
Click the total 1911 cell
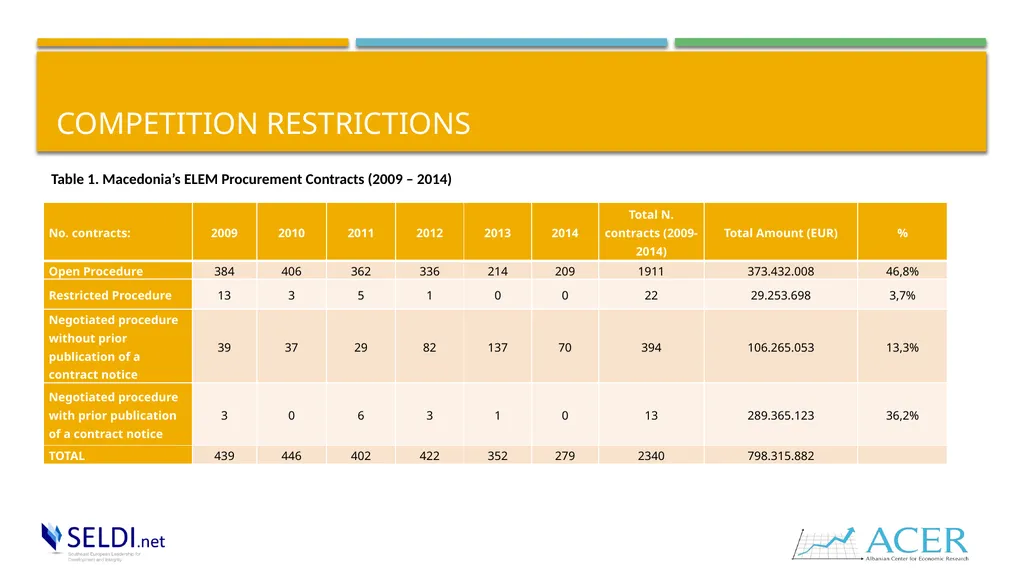tap(651, 271)
